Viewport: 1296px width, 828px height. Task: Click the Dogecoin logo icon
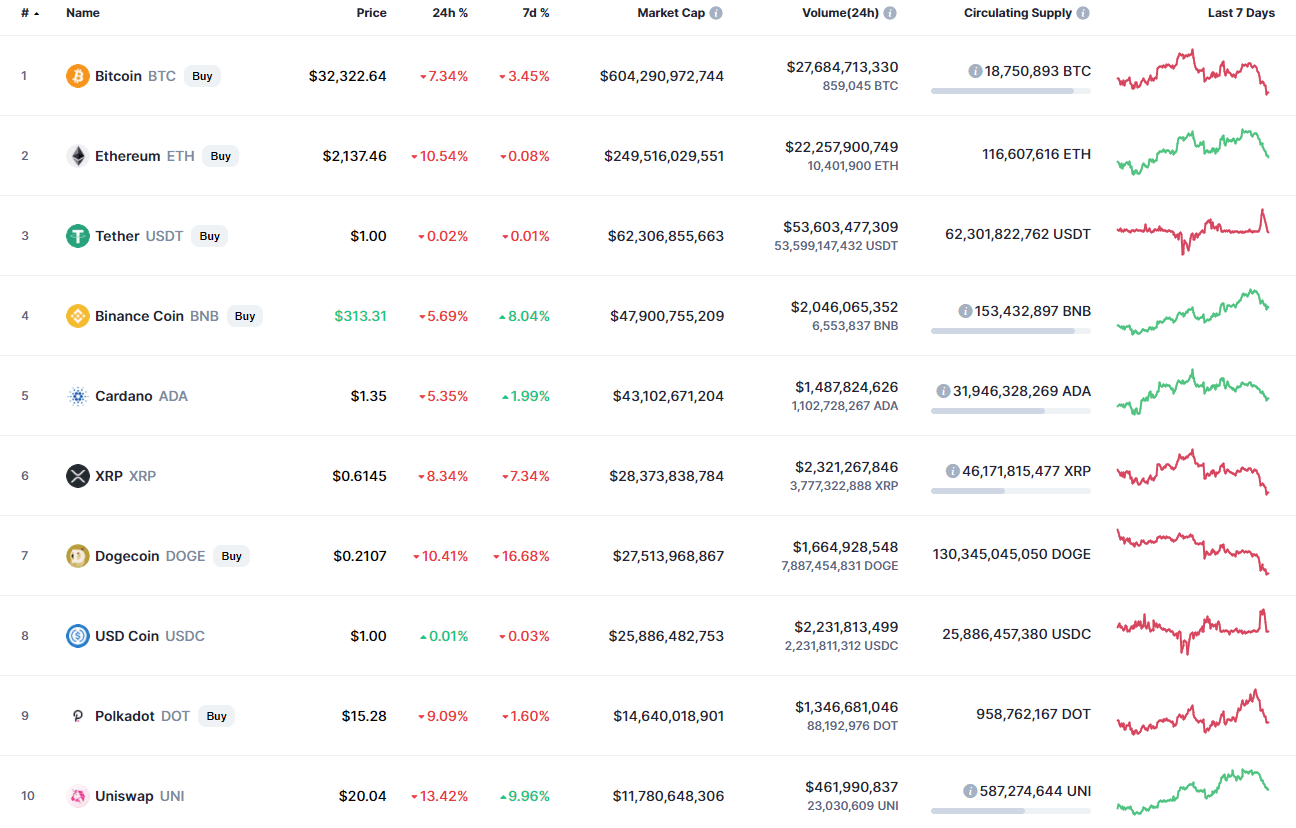click(x=77, y=556)
